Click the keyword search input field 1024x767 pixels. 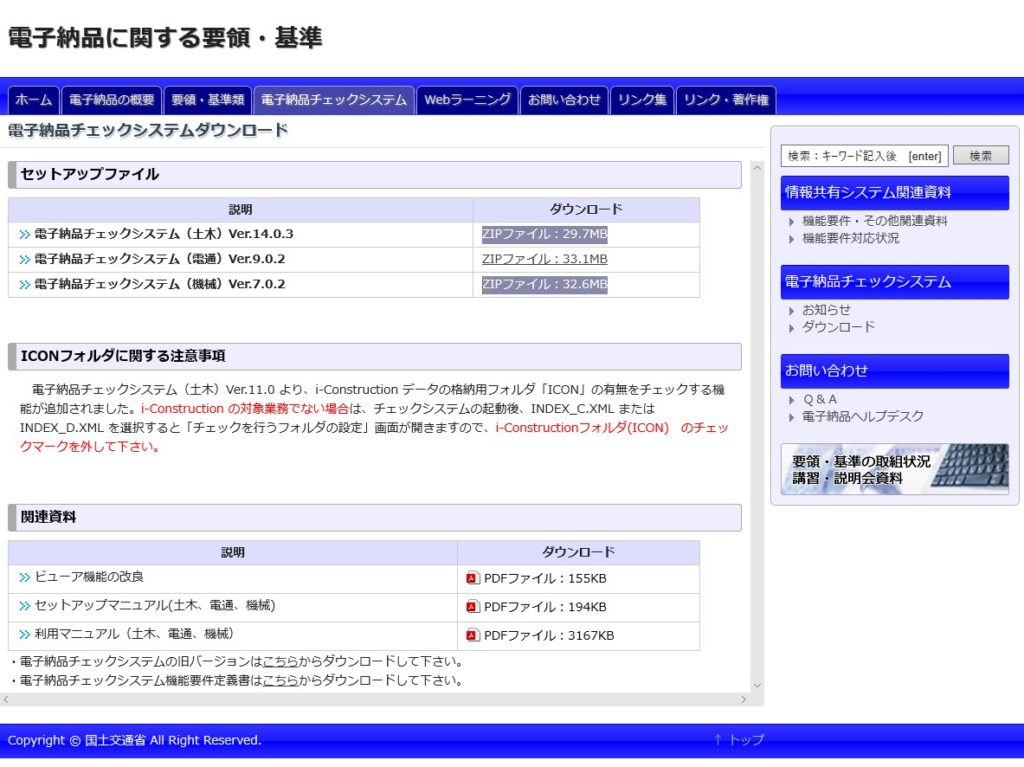(864, 156)
